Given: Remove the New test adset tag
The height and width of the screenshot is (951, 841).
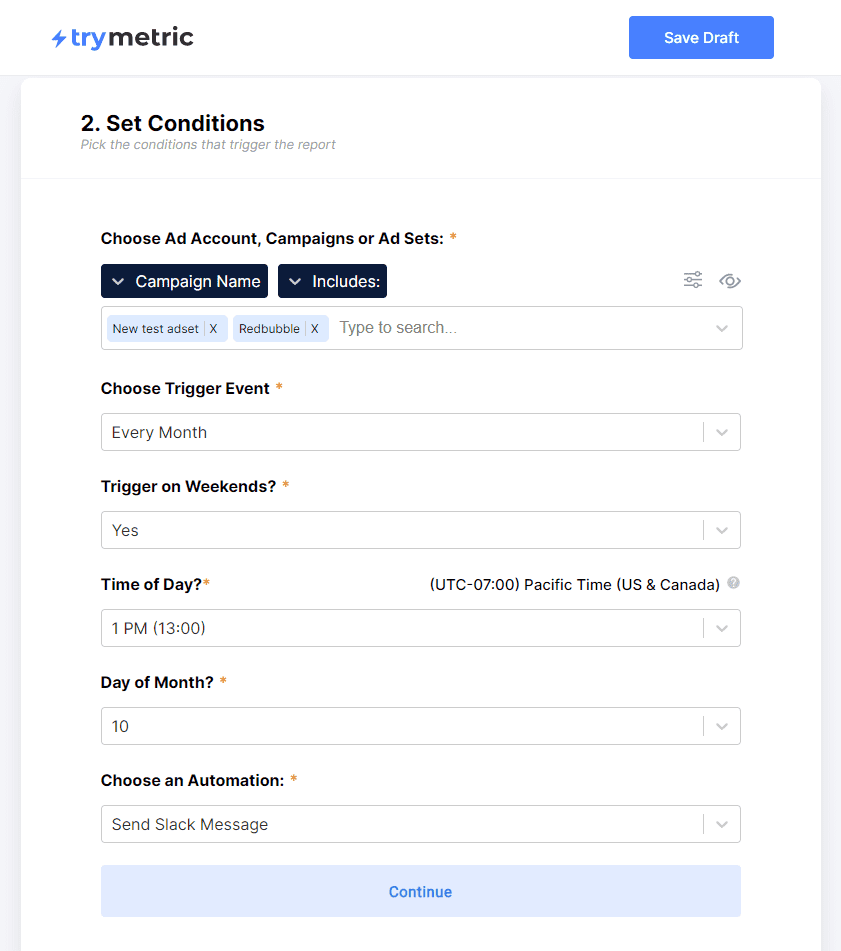Looking at the screenshot, I should pyautogui.click(x=213, y=329).
